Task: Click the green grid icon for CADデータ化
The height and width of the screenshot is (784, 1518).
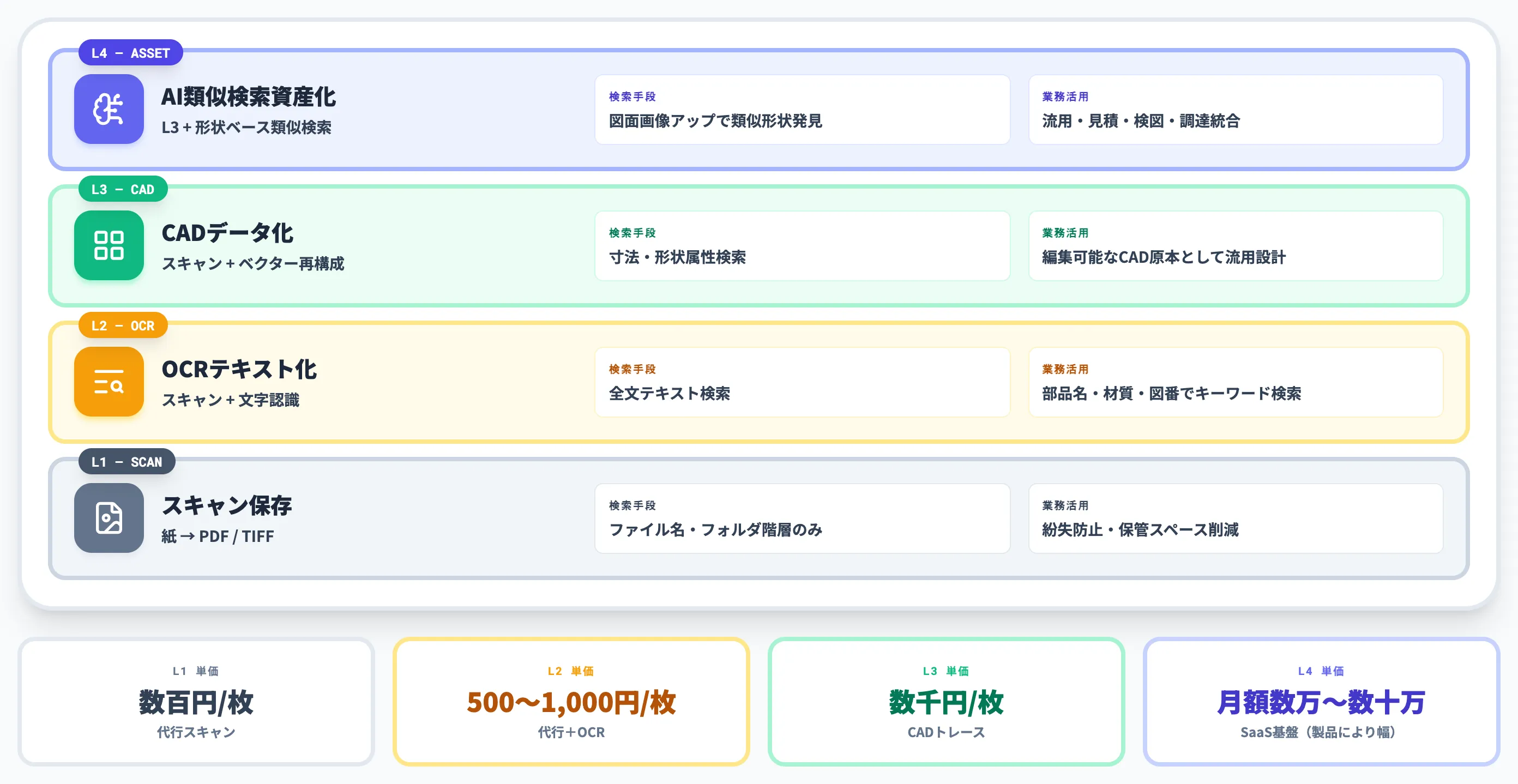Action: (x=109, y=245)
